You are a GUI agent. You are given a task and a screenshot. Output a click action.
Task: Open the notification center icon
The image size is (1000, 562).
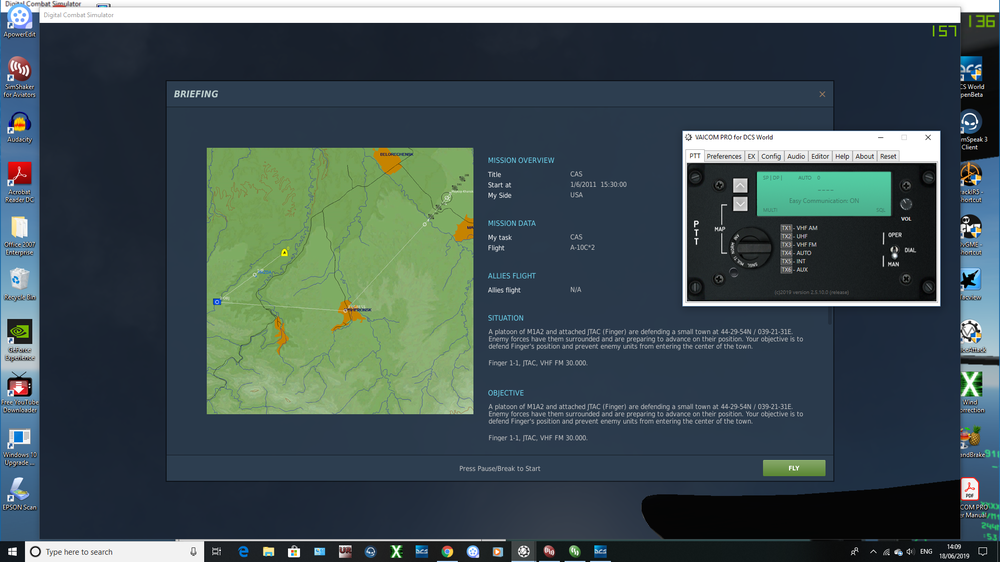[983, 552]
